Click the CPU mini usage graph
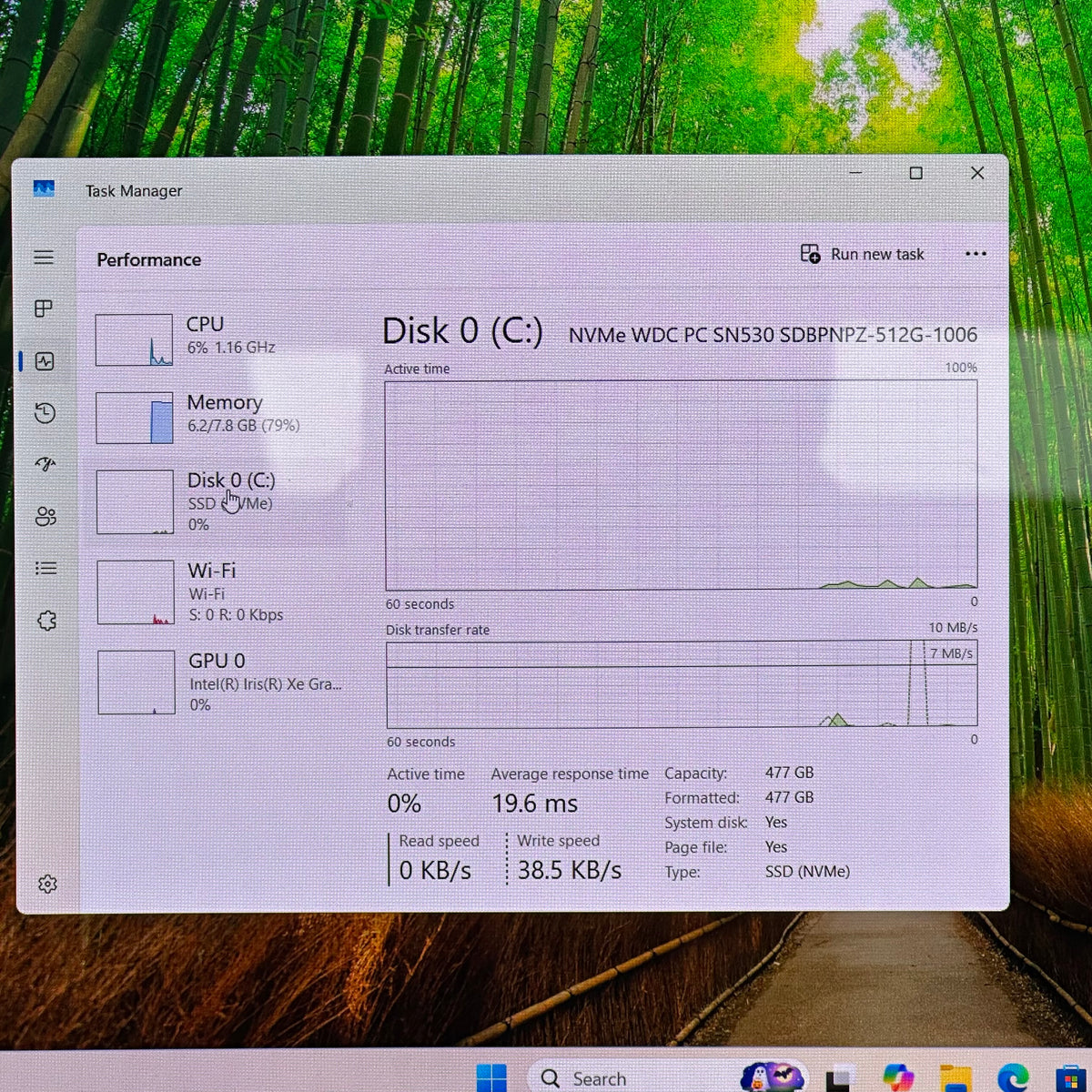Image resolution: width=1092 pixels, height=1092 pixels. coord(134,339)
